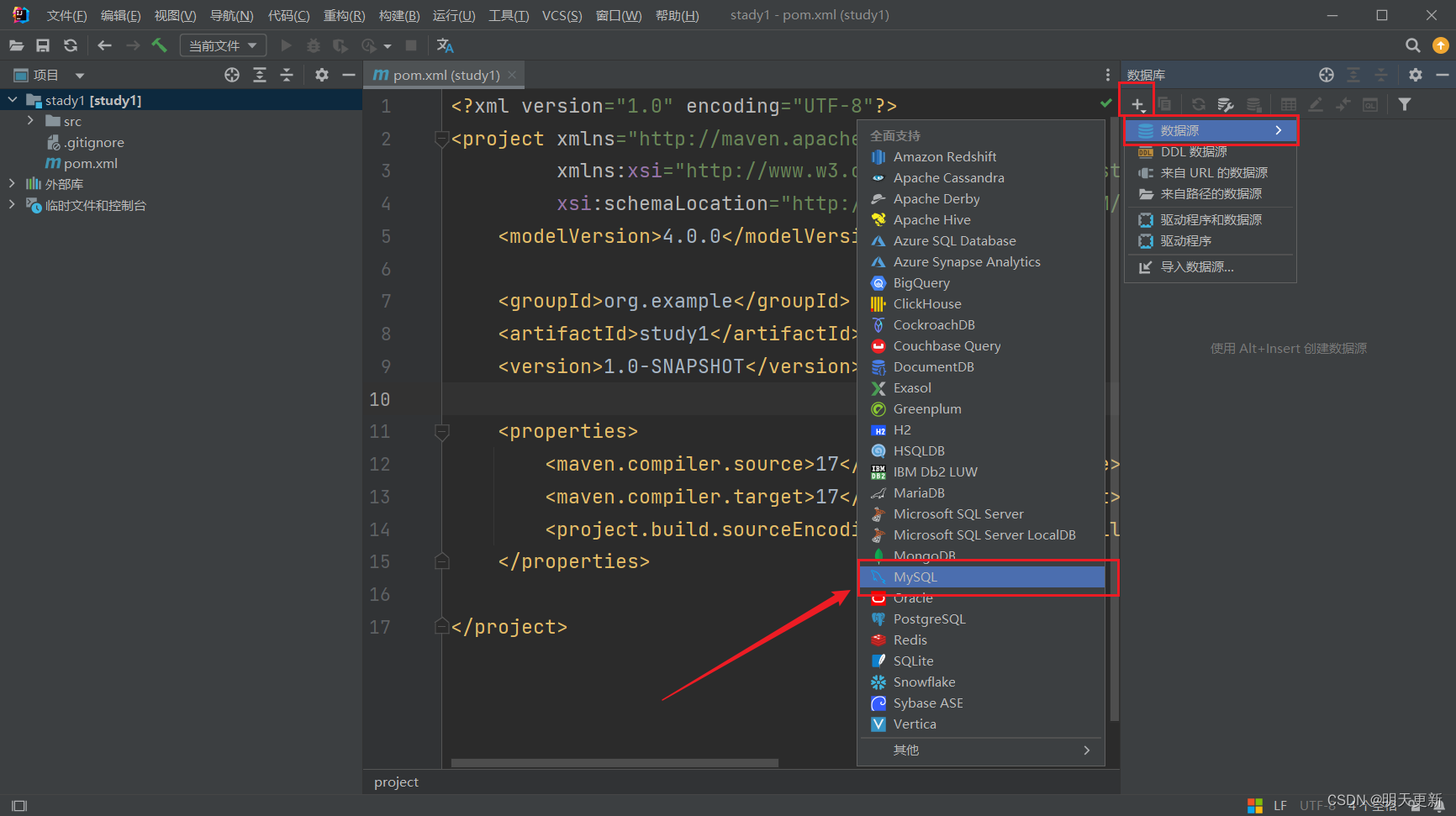The height and width of the screenshot is (816, 1456).
Task: Collapse the stady1 project root node
Action: (13, 100)
